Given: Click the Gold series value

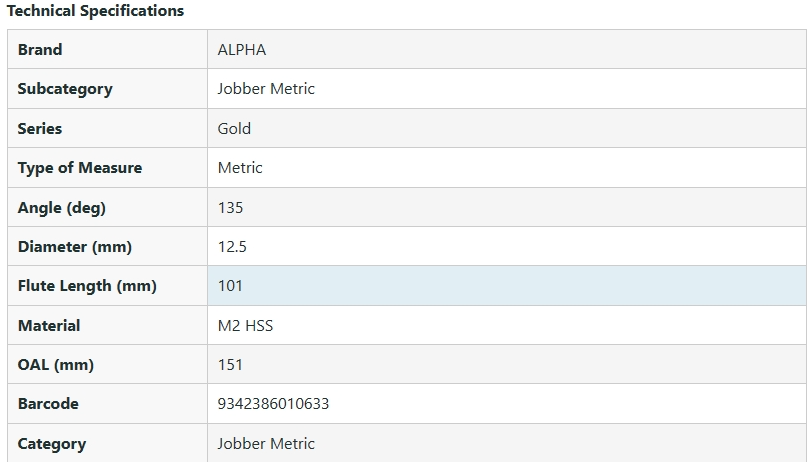Looking at the screenshot, I should click(x=234, y=129).
